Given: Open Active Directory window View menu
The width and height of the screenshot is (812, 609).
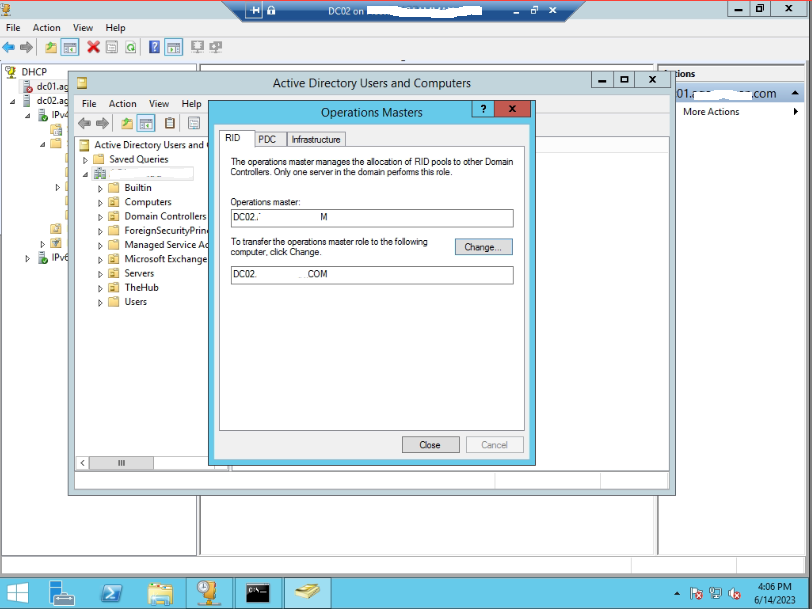Looking at the screenshot, I should (x=159, y=104).
